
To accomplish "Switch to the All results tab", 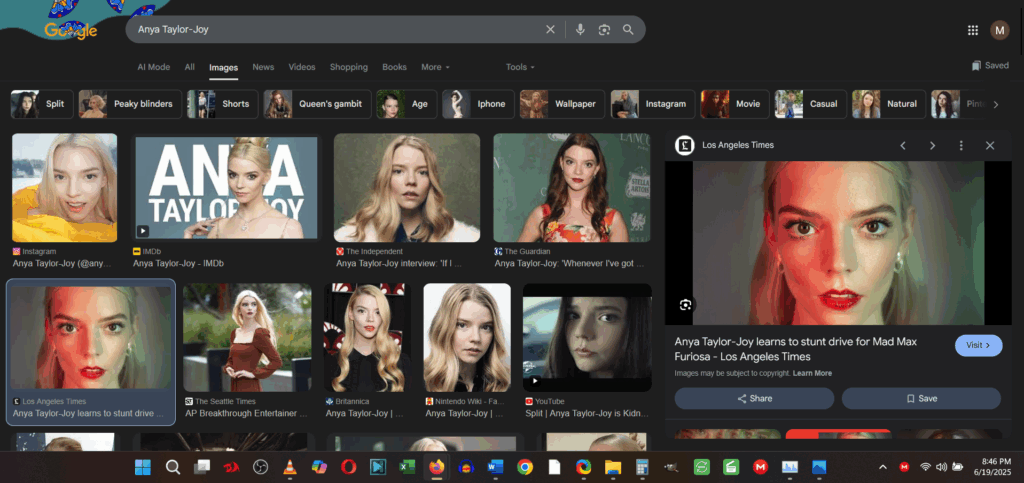I will coord(189,67).
